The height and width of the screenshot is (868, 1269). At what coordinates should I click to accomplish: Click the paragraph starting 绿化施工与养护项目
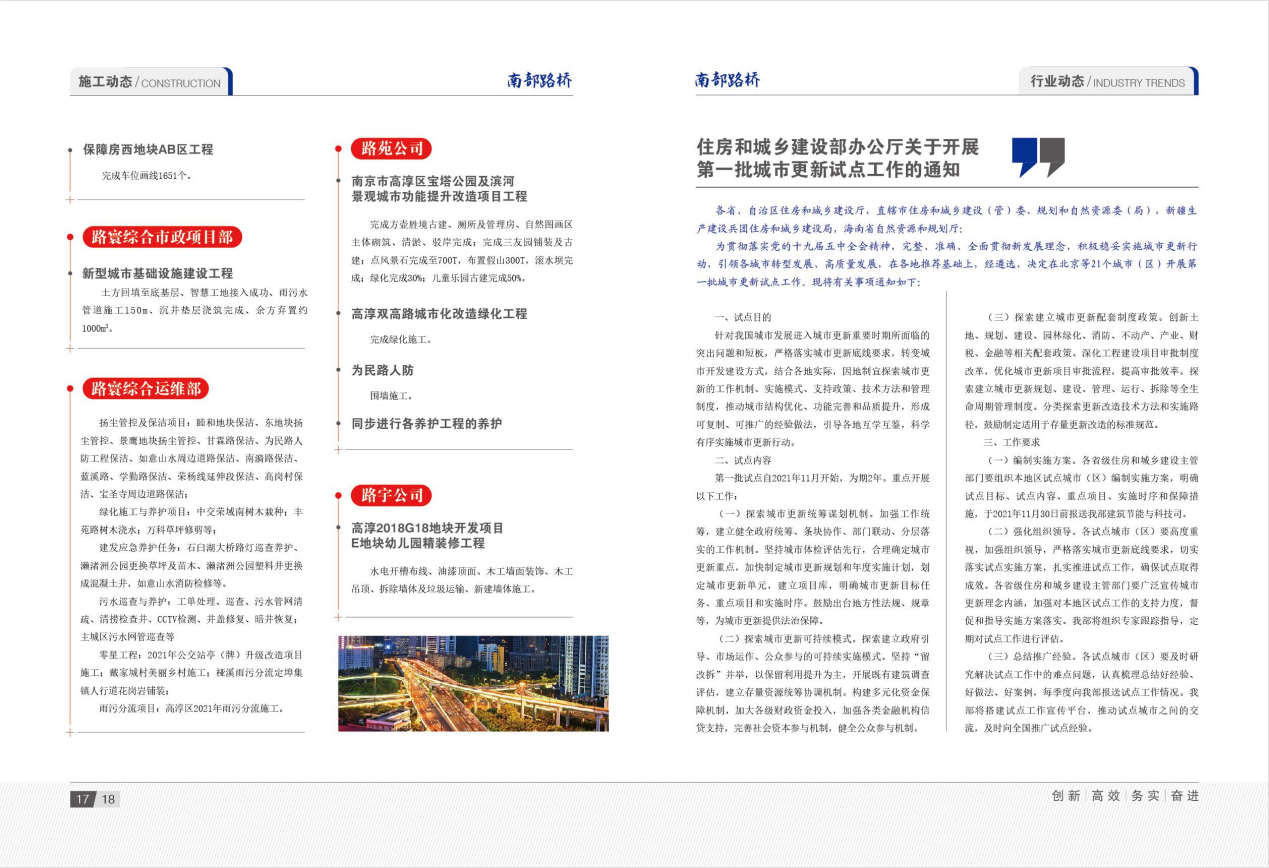coord(193,520)
